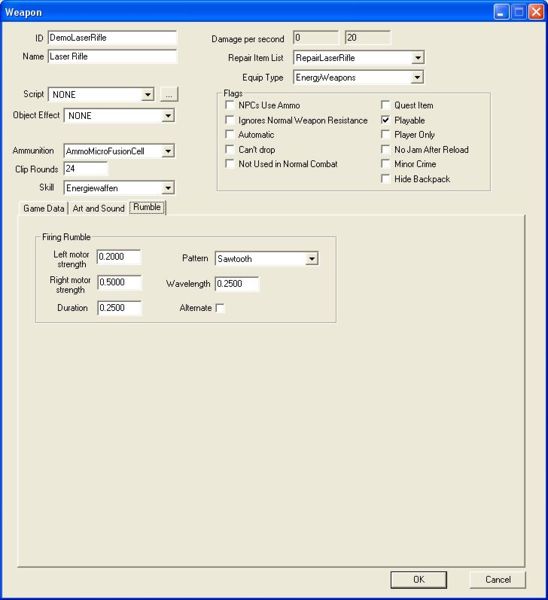Open the Ammunition combo box
Viewport: 548px width, 600px height.
pos(168,151)
